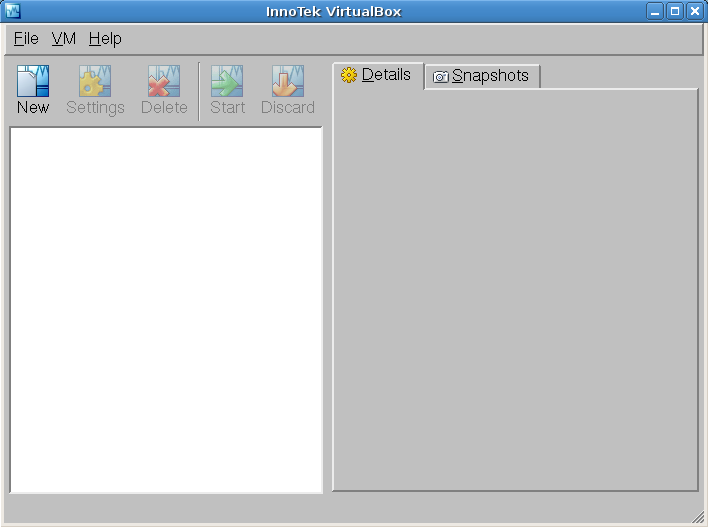Minimize the VirtualBox window
This screenshot has width=708, height=527.
pos(655,11)
